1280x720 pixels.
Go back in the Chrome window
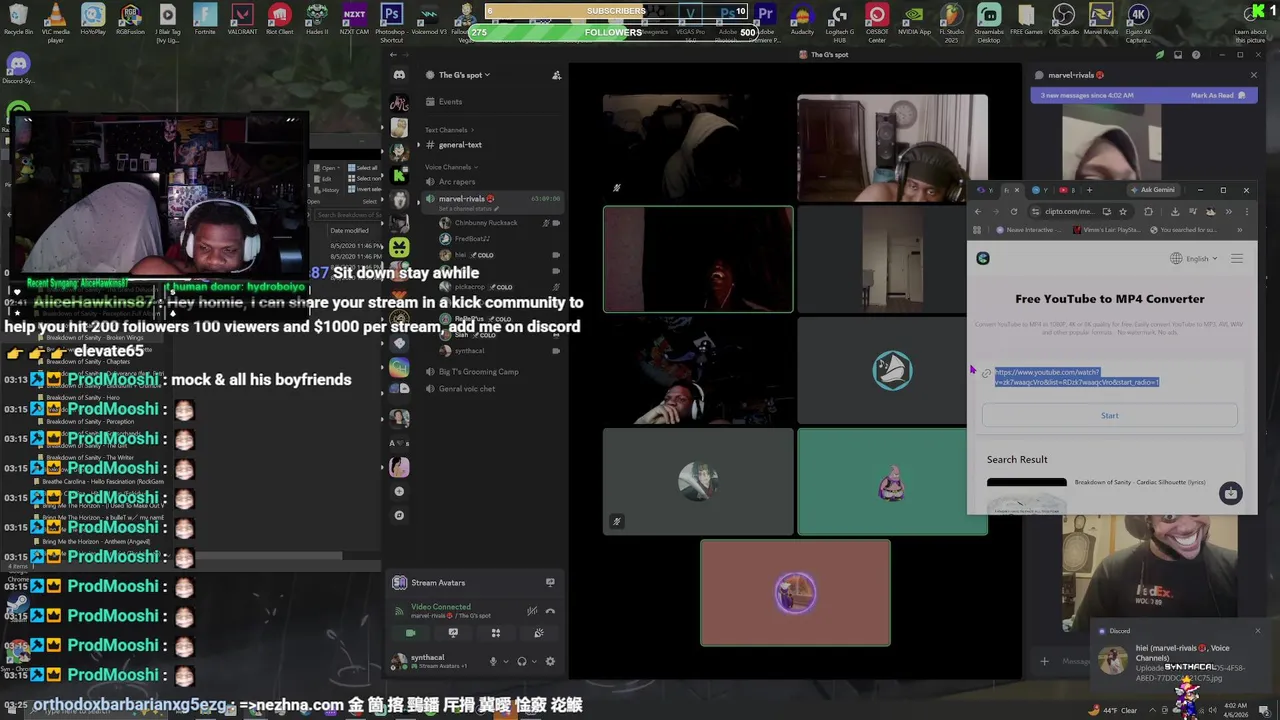978,212
